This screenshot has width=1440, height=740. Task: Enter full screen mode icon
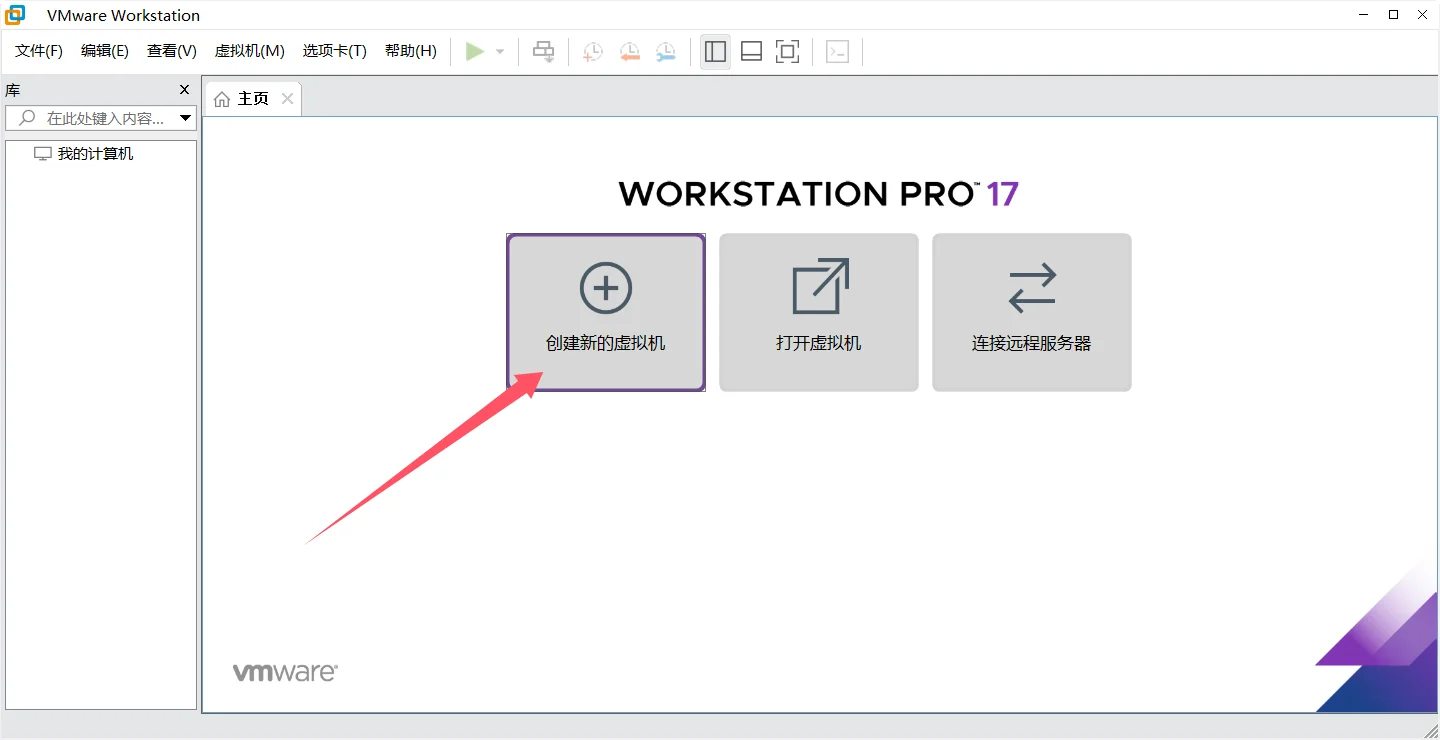pos(788,51)
